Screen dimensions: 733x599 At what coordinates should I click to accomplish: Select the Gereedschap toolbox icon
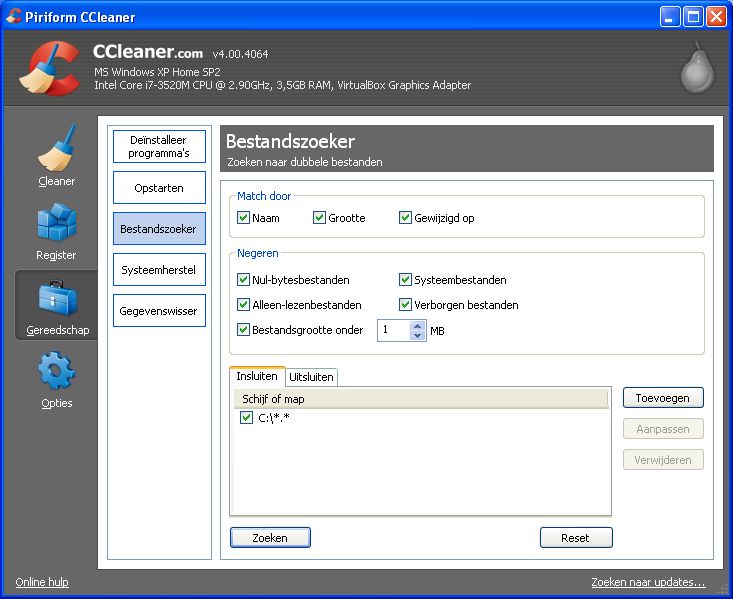(x=56, y=298)
